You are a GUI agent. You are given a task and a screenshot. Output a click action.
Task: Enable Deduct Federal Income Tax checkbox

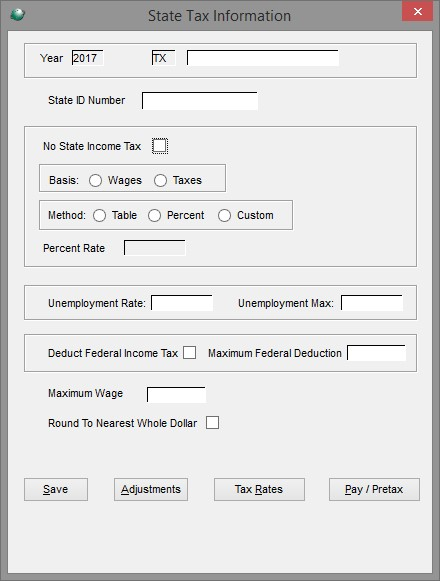[189, 352]
